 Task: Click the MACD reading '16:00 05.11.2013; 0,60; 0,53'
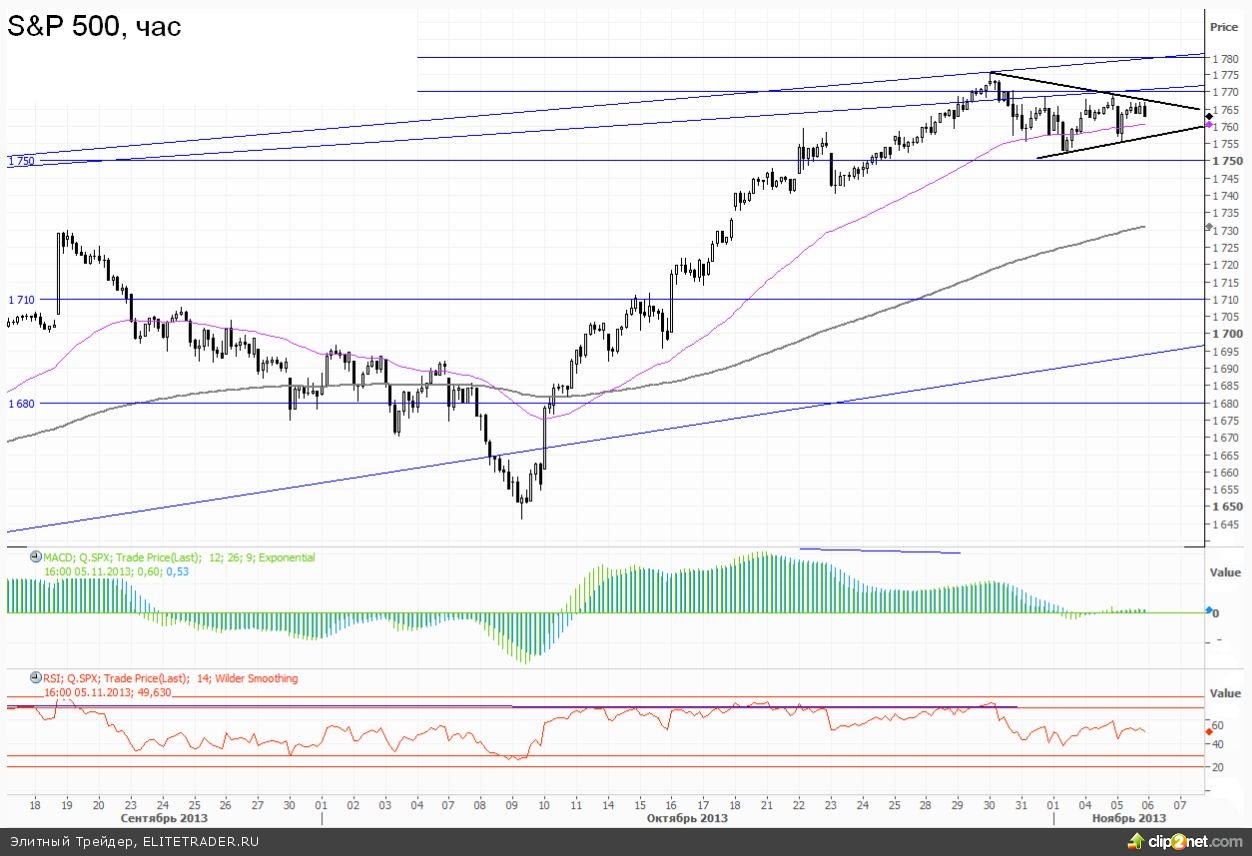click(x=115, y=570)
